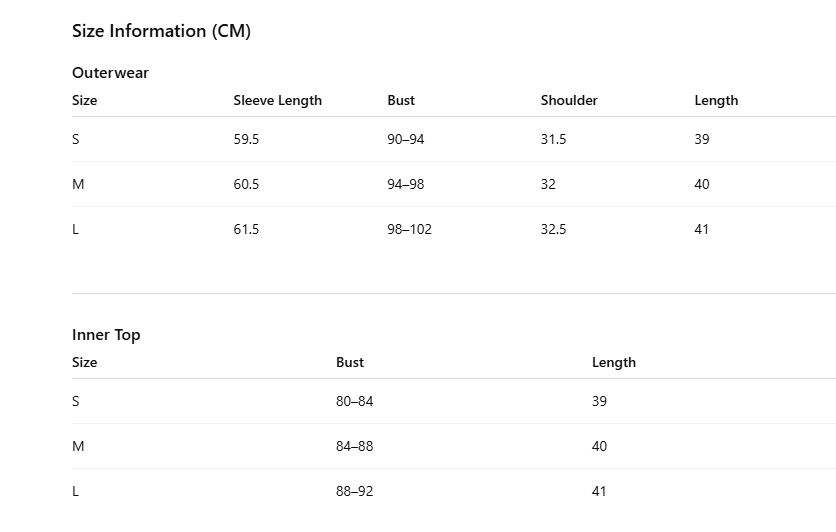This screenshot has width=836, height=532.
Task: Click the Inner Top Bust column header
Action: (350, 362)
